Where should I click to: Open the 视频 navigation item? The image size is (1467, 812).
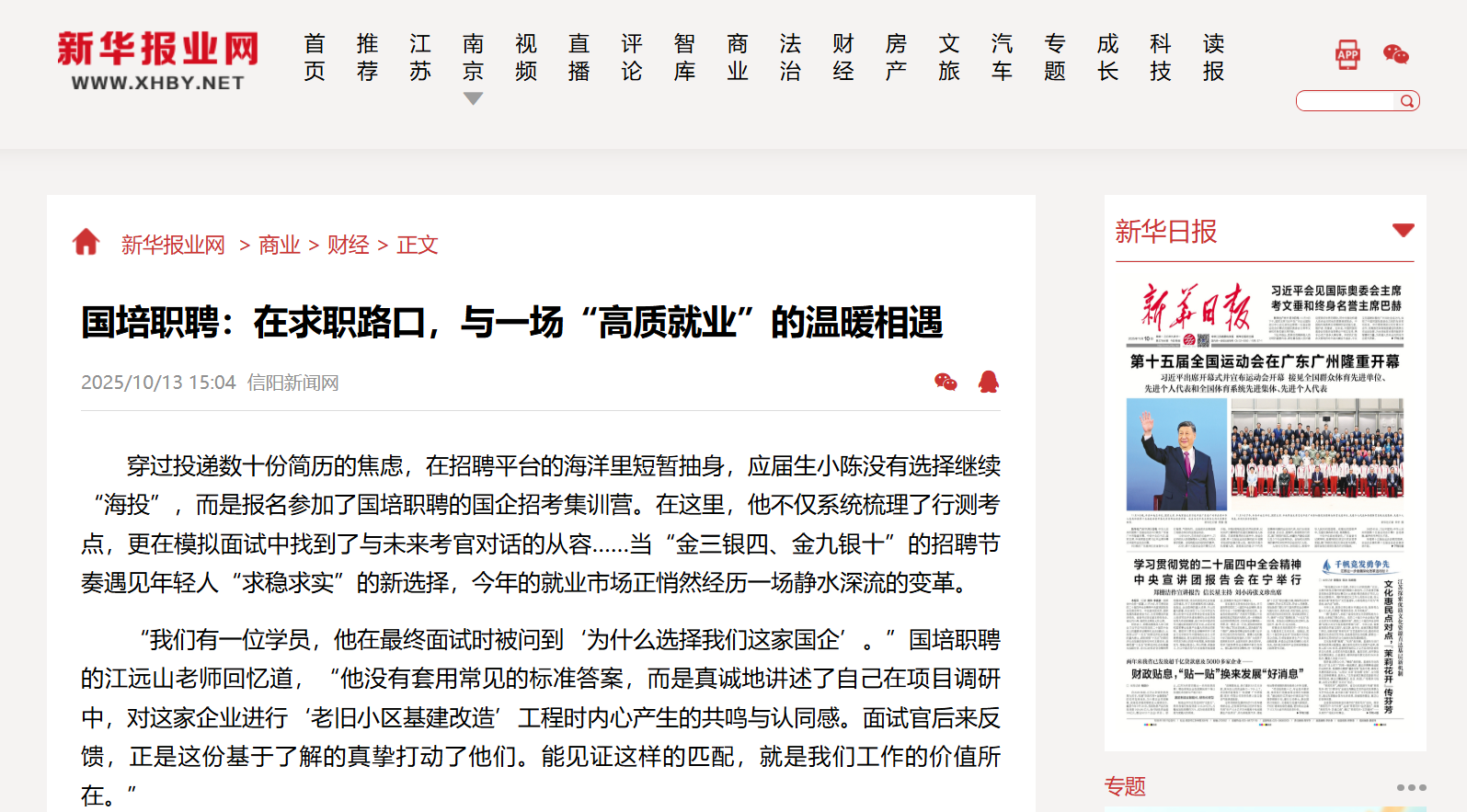(526, 57)
